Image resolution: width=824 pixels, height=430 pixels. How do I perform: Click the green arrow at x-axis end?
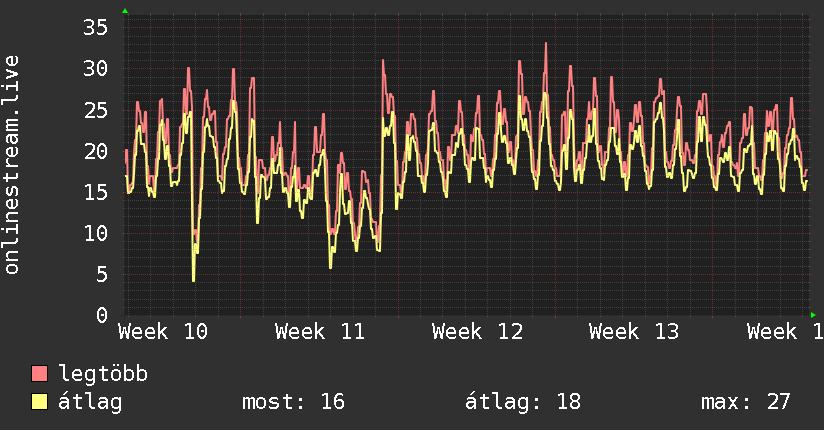[813, 315]
